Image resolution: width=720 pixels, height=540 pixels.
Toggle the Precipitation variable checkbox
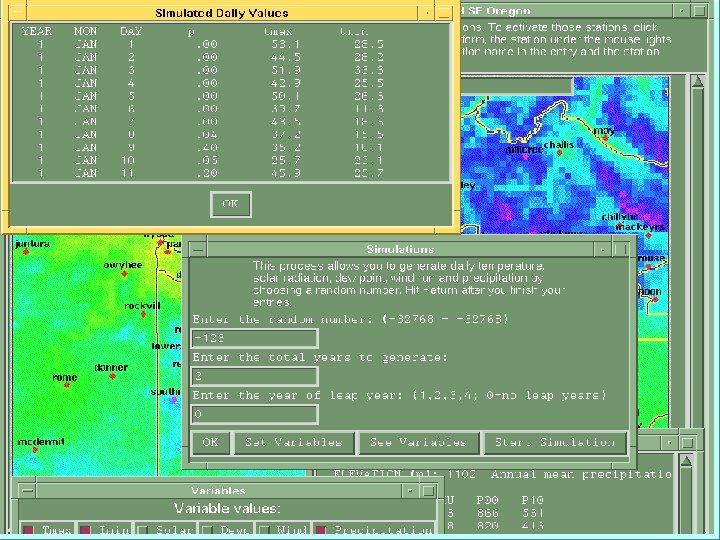coord(321,530)
